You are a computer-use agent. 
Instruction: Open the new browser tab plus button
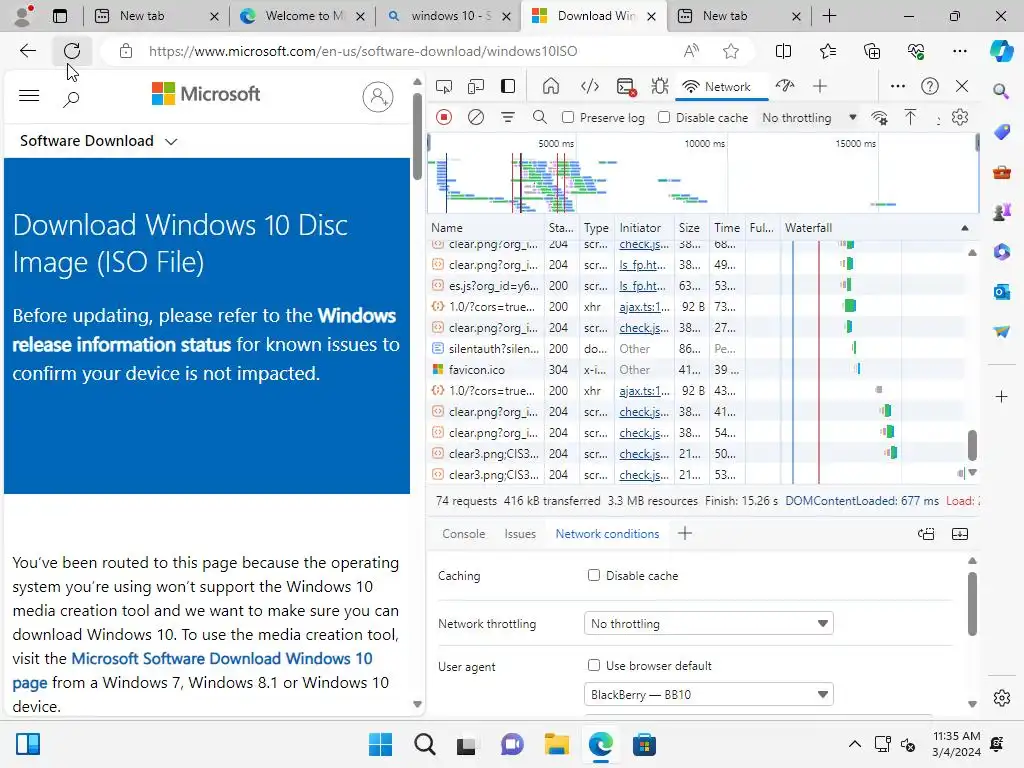point(829,16)
